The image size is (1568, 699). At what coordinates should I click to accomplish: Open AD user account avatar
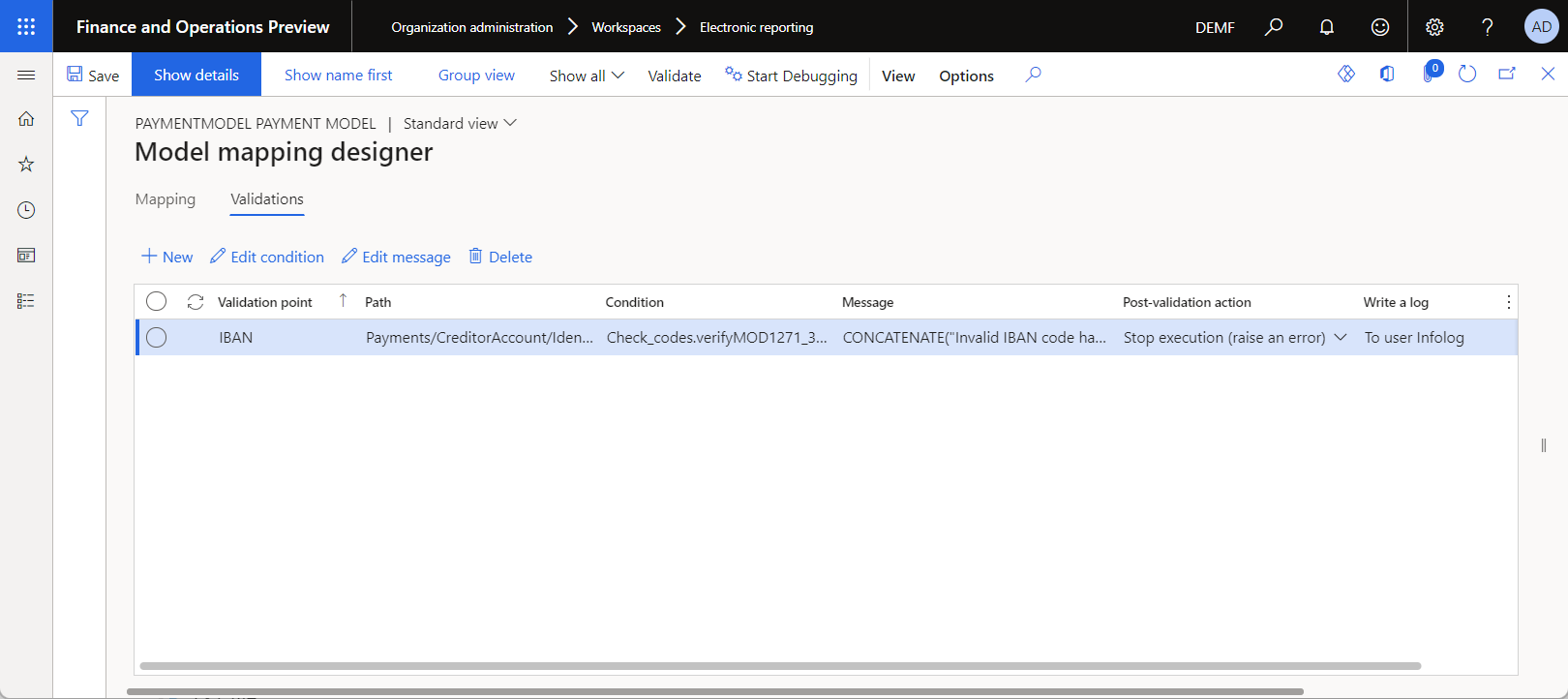pyautogui.click(x=1541, y=27)
